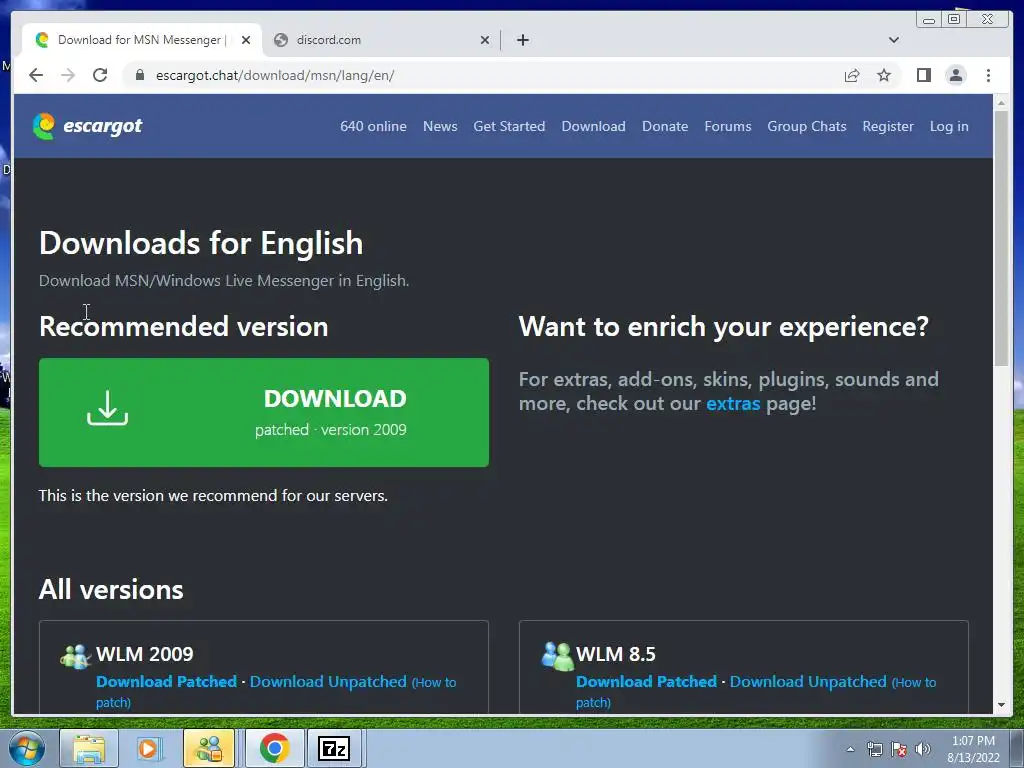This screenshot has height=768, width=1024.
Task: Close the Download for MSN Messenger tab
Action: 246,40
